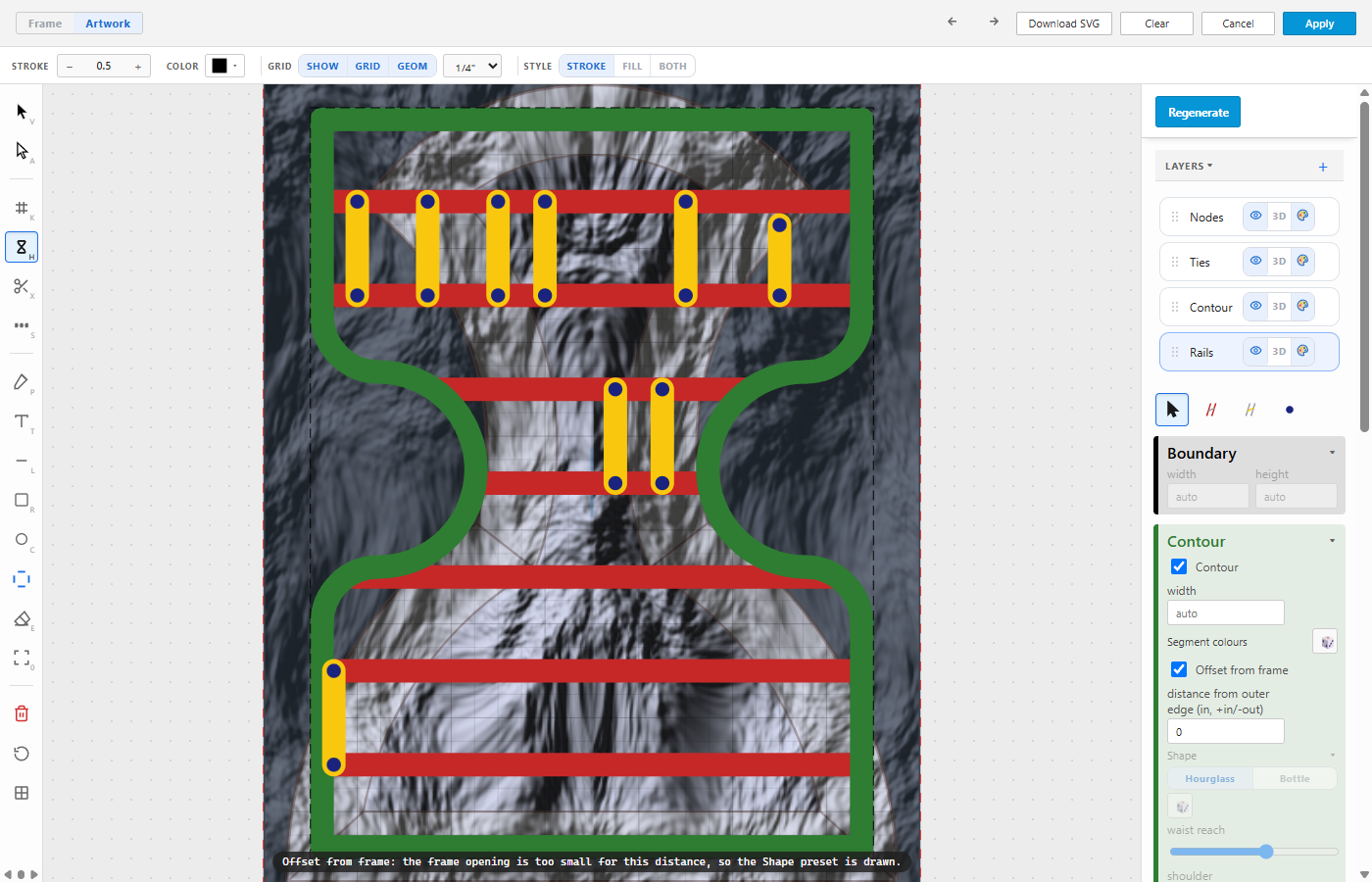Activate the hash grid tool
The image size is (1372, 882).
[22, 208]
